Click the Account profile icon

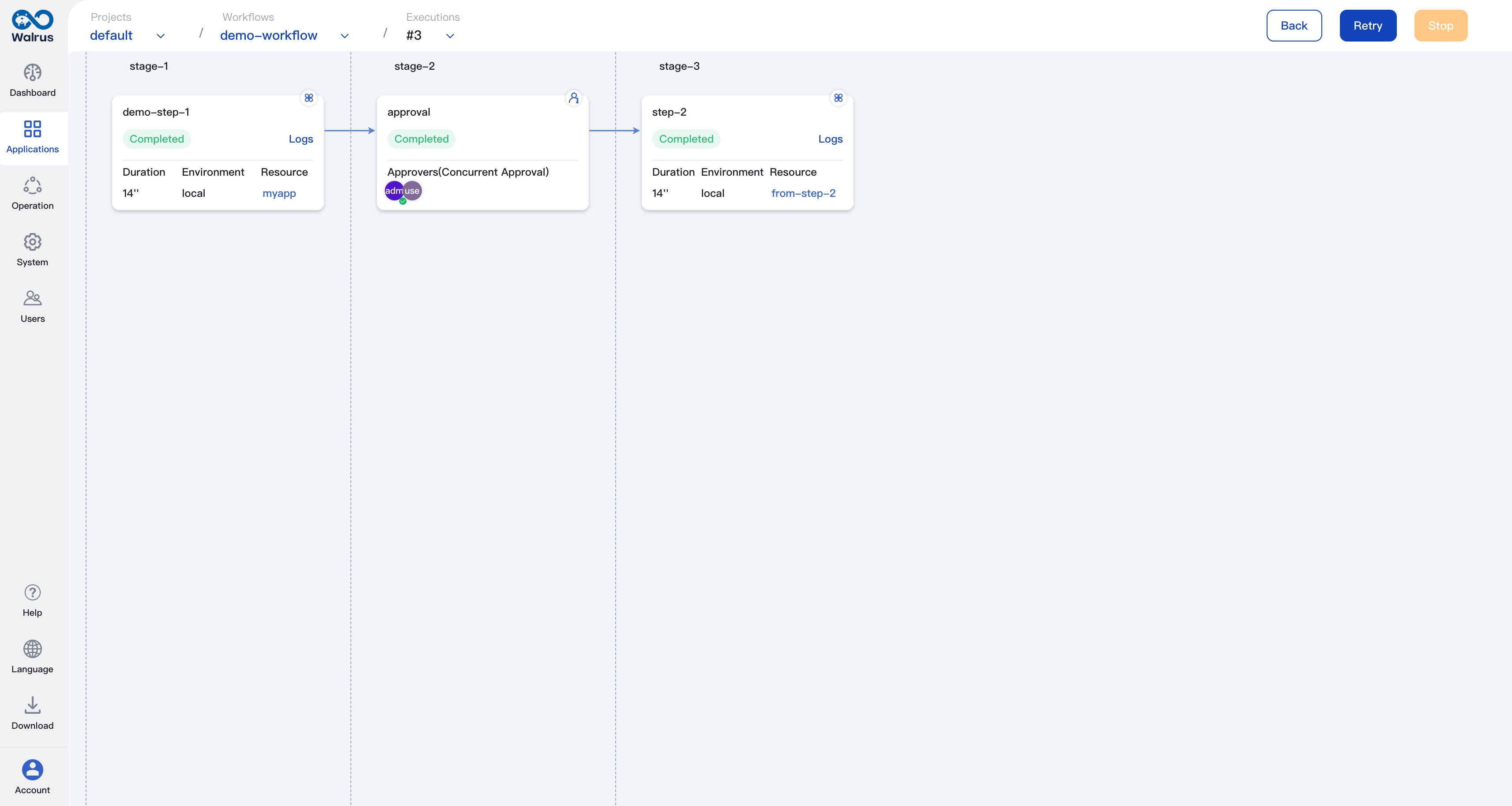pos(32,770)
